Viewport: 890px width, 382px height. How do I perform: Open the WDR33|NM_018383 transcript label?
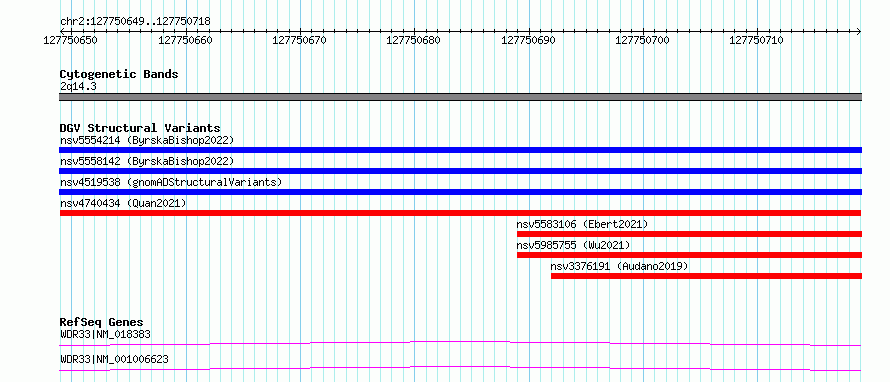tap(105, 334)
